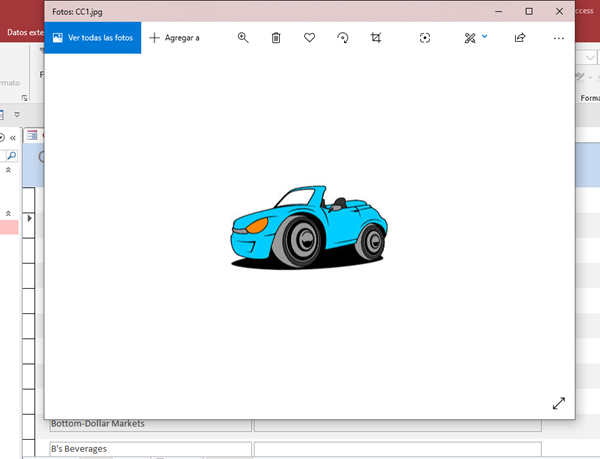Rotate the car image

[343, 38]
